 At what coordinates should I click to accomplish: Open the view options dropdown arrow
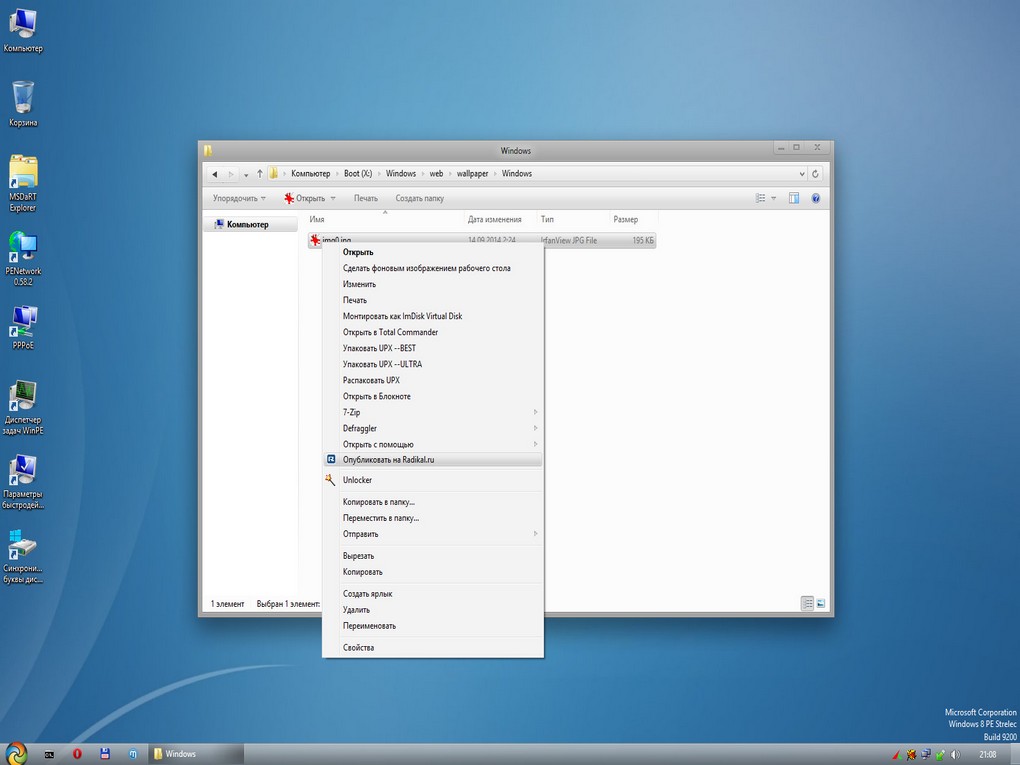pos(773,198)
